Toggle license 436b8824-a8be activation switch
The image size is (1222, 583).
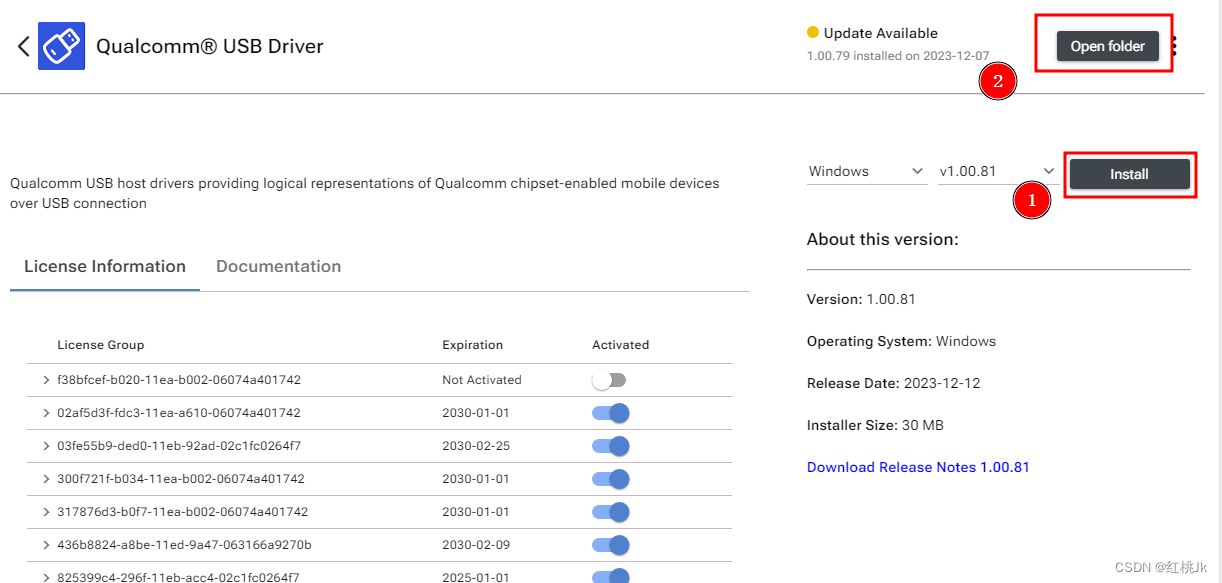611,545
